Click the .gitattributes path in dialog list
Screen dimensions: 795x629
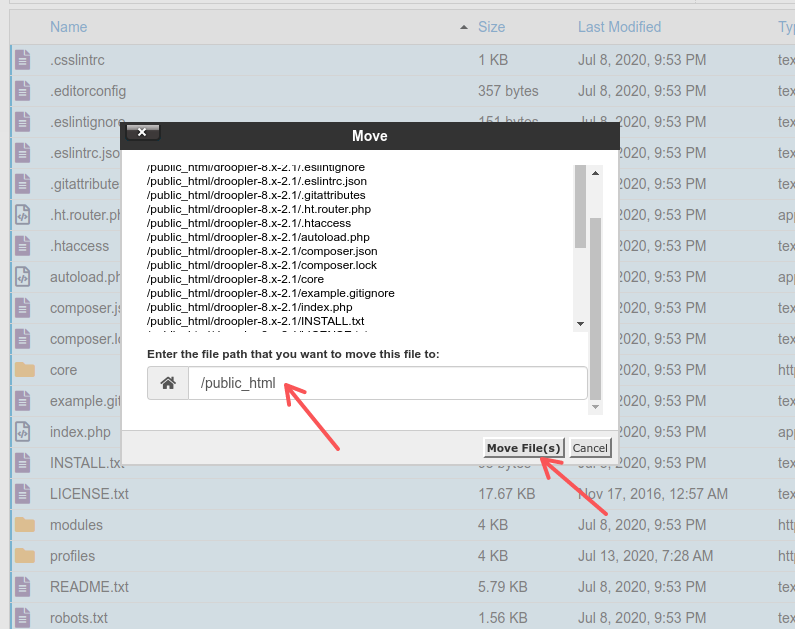pos(256,195)
